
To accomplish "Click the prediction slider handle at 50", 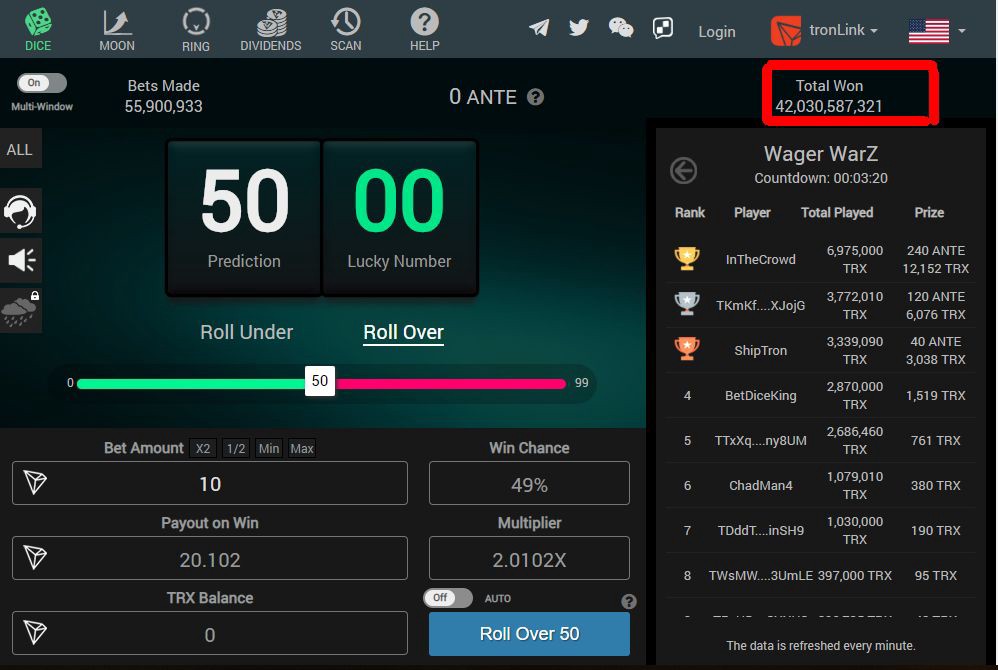I will [x=320, y=381].
